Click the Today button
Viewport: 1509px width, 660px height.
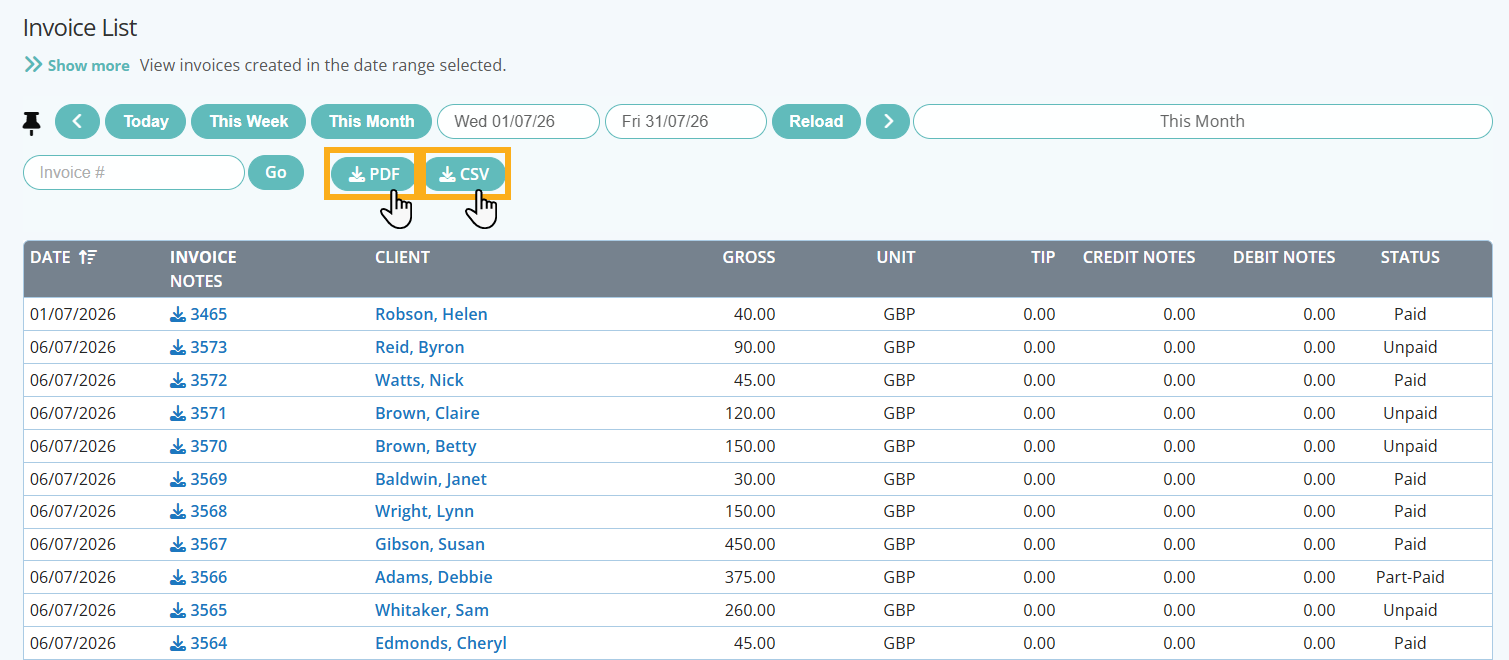(145, 121)
